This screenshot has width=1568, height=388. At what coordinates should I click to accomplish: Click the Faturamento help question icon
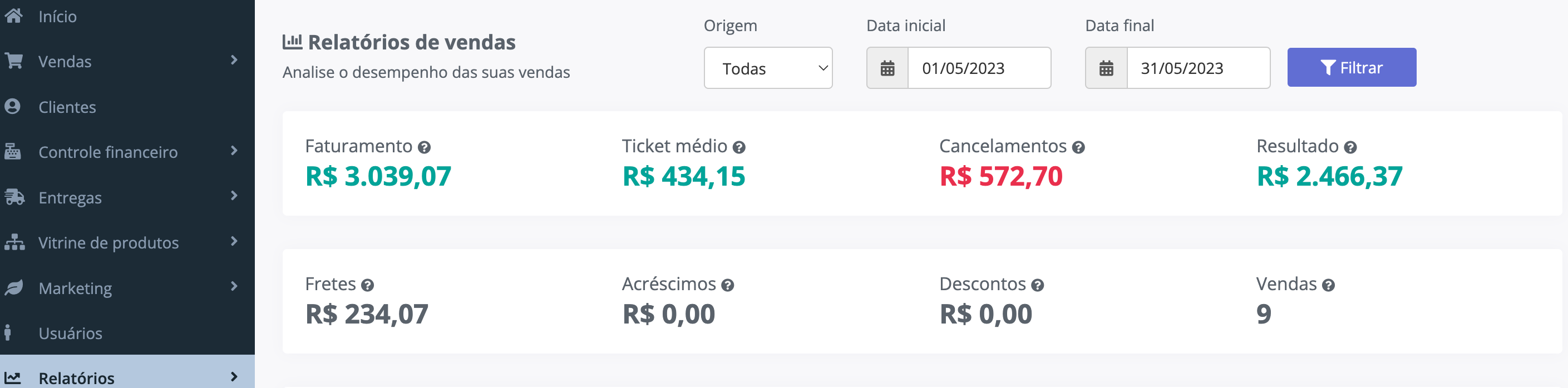424,147
